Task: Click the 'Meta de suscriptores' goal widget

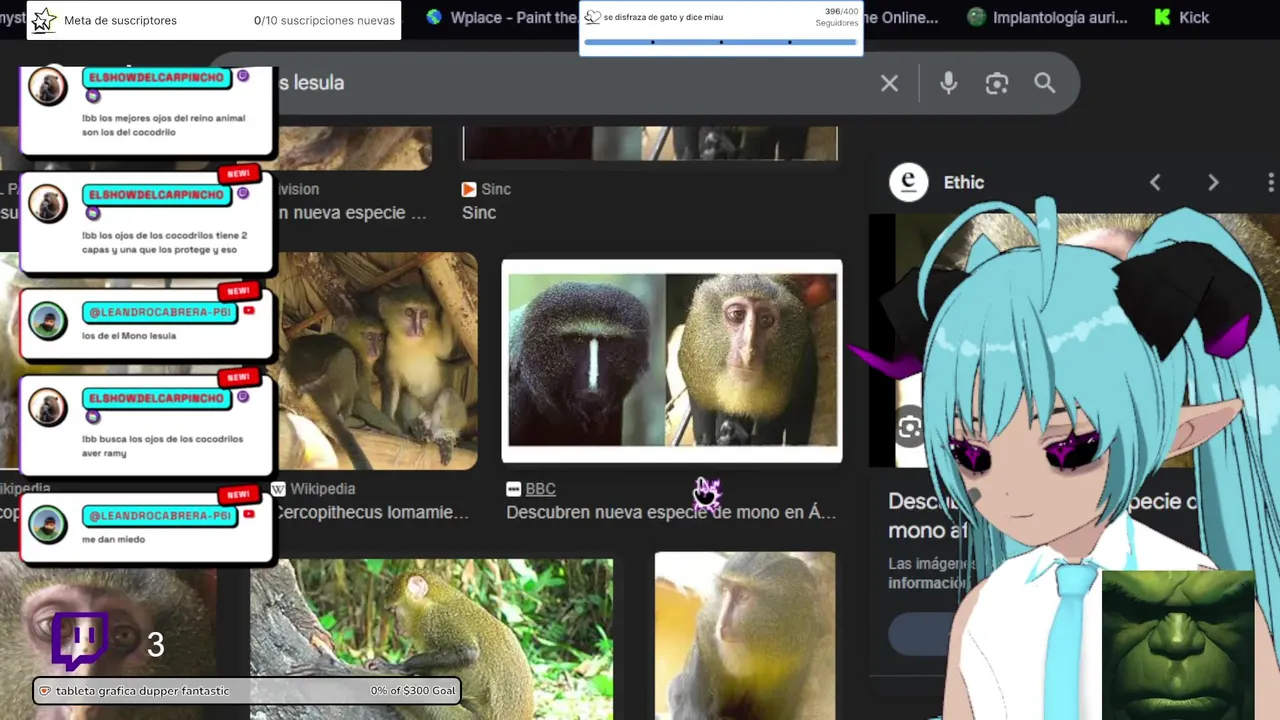Action: point(214,21)
